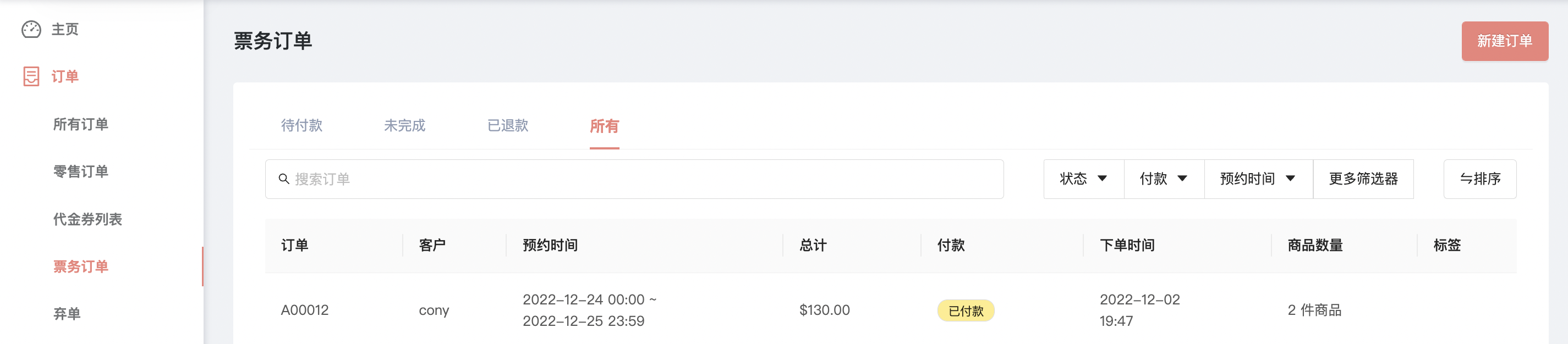The width and height of the screenshot is (1568, 344).
Task: Open 所有订单 in the sidebar
Action: (80, 124)
